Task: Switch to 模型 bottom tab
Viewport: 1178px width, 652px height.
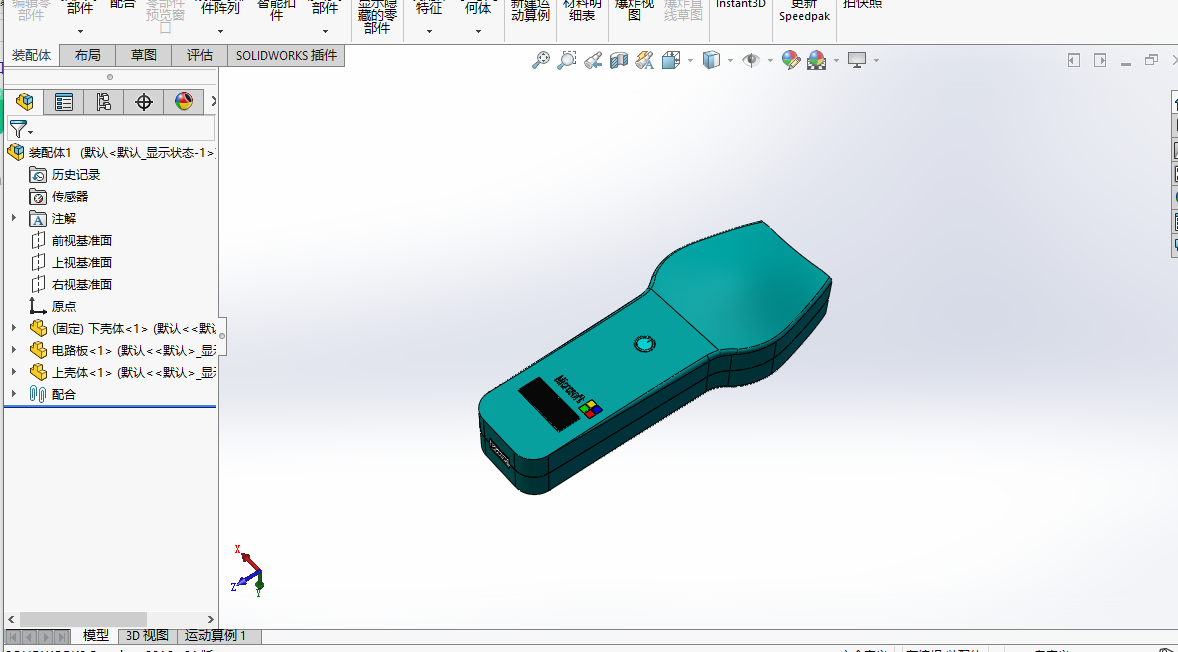Action: (x=95, y=635)
